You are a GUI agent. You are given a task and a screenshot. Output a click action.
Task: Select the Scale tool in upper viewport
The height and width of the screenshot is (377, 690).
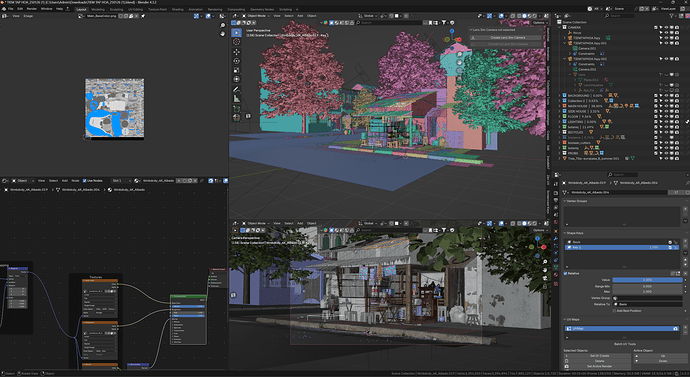(237, 70)
